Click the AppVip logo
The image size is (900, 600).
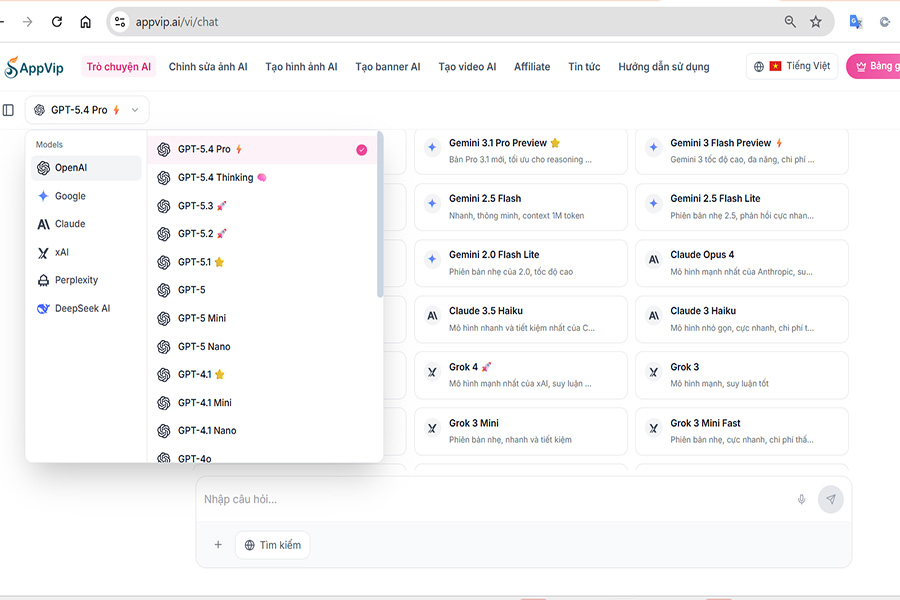[x=37, y=67]
